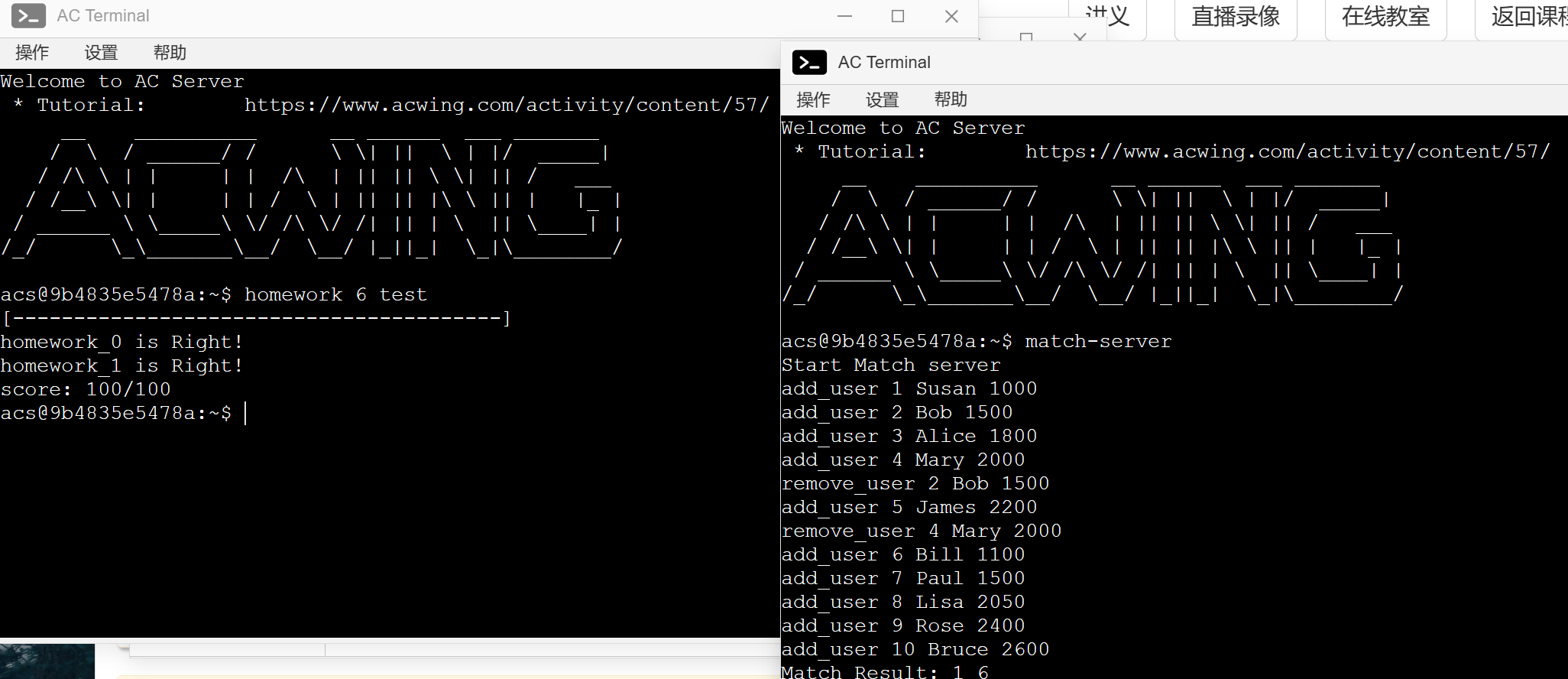Click 'add_user 6 Bill 1100' line

pyautogui.click(x=902, y=554)
